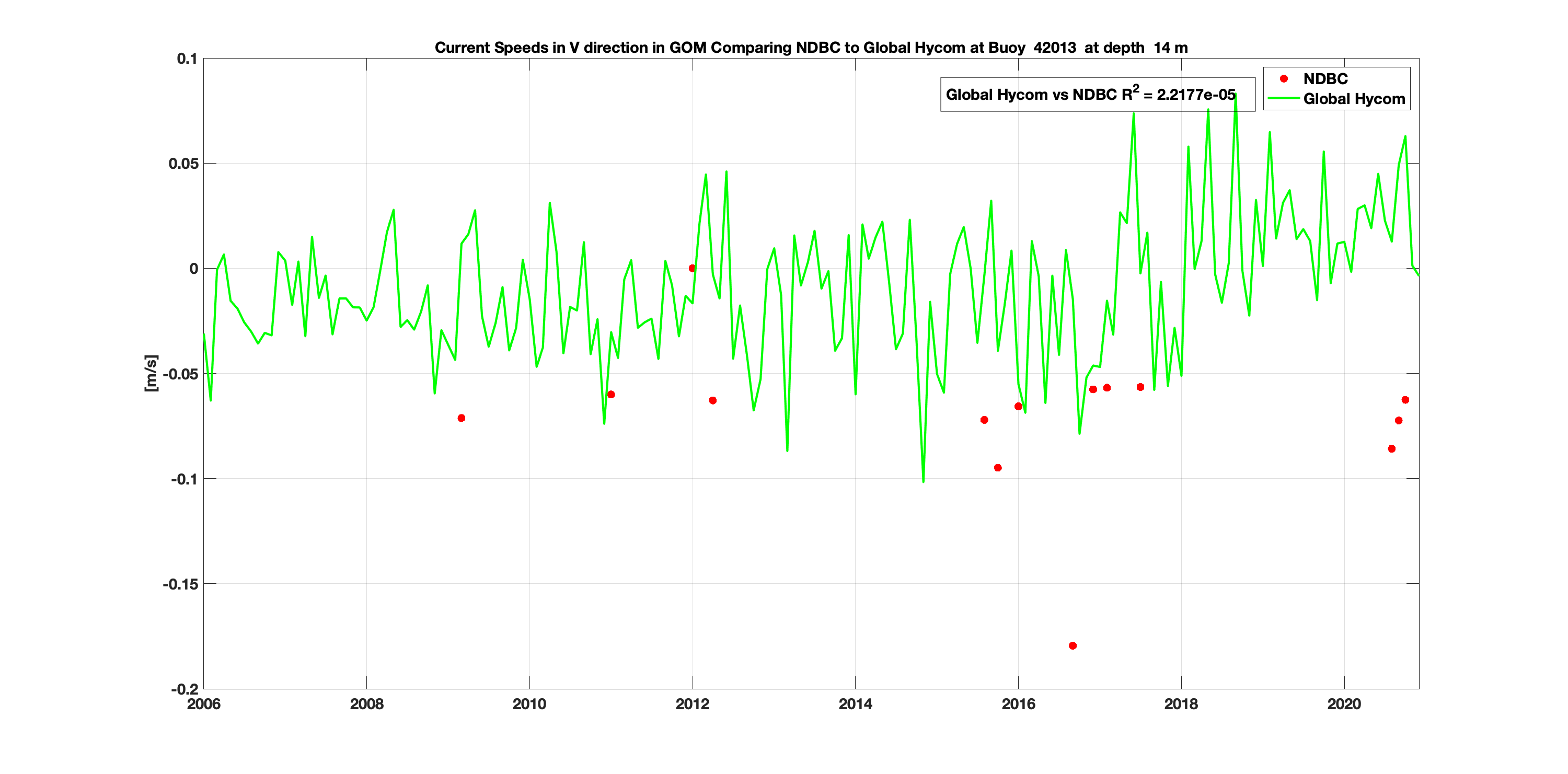The width and height of the screenshot is (1568, 774).
Task: Click the -0.15 y-axis tick label
Action: click(x=181, y=584)
